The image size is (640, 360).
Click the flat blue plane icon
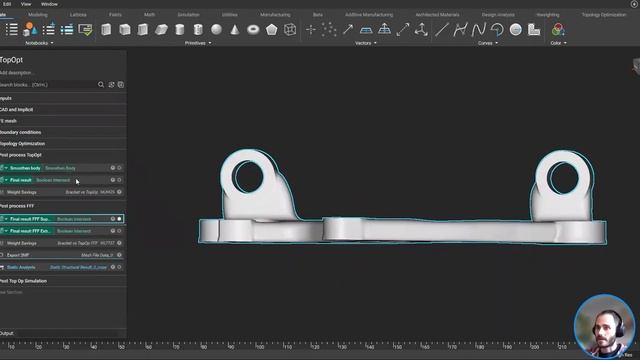(366, 30)
